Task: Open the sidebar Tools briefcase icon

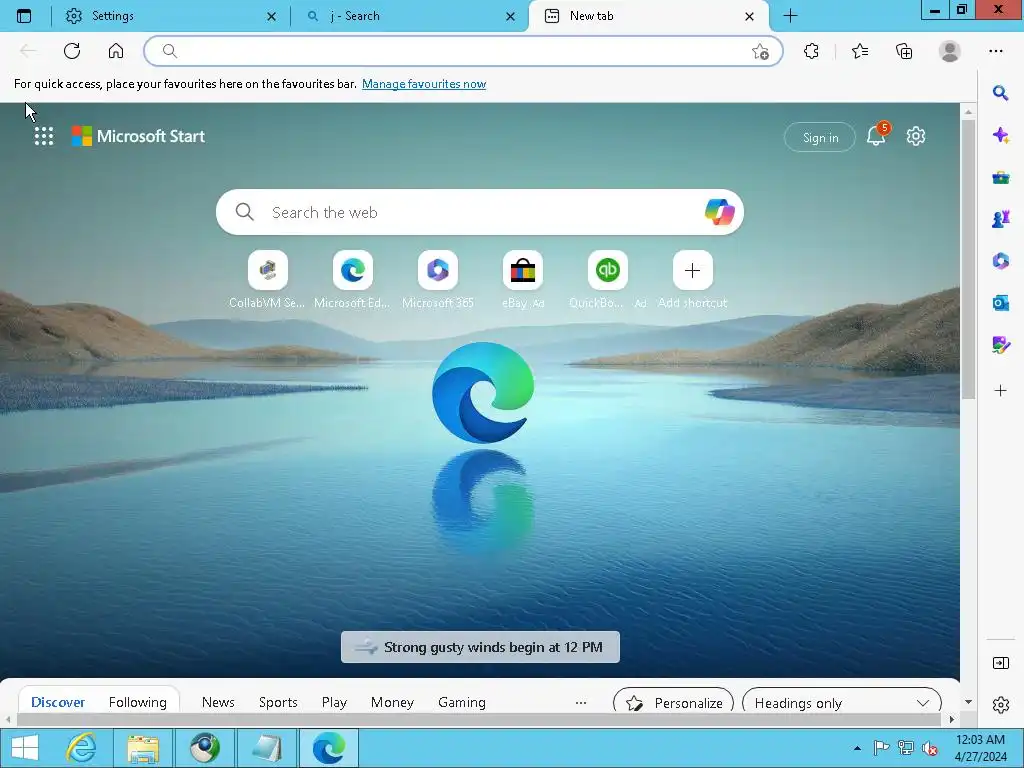Action: [1000, 177]
